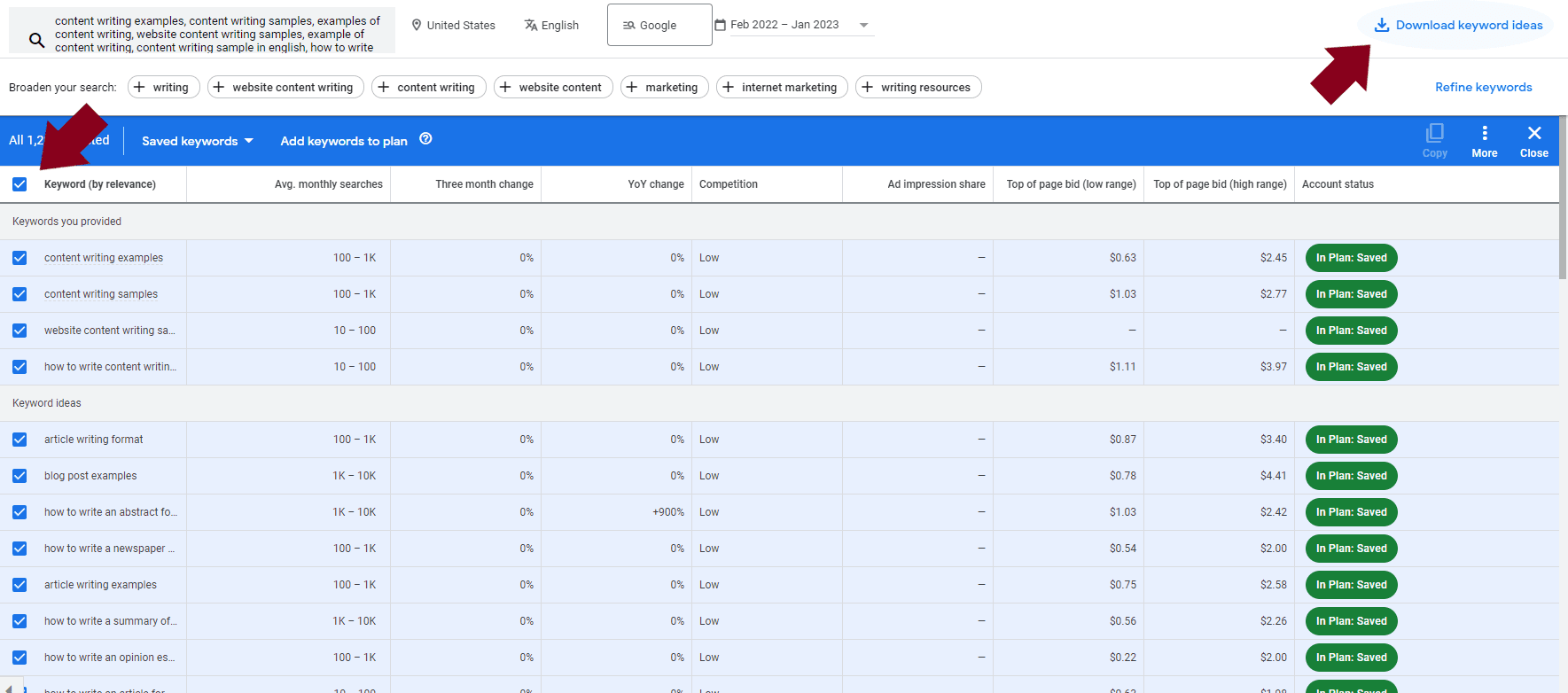Click In Plan: Saved for content writing examples

coord(1351,258)
